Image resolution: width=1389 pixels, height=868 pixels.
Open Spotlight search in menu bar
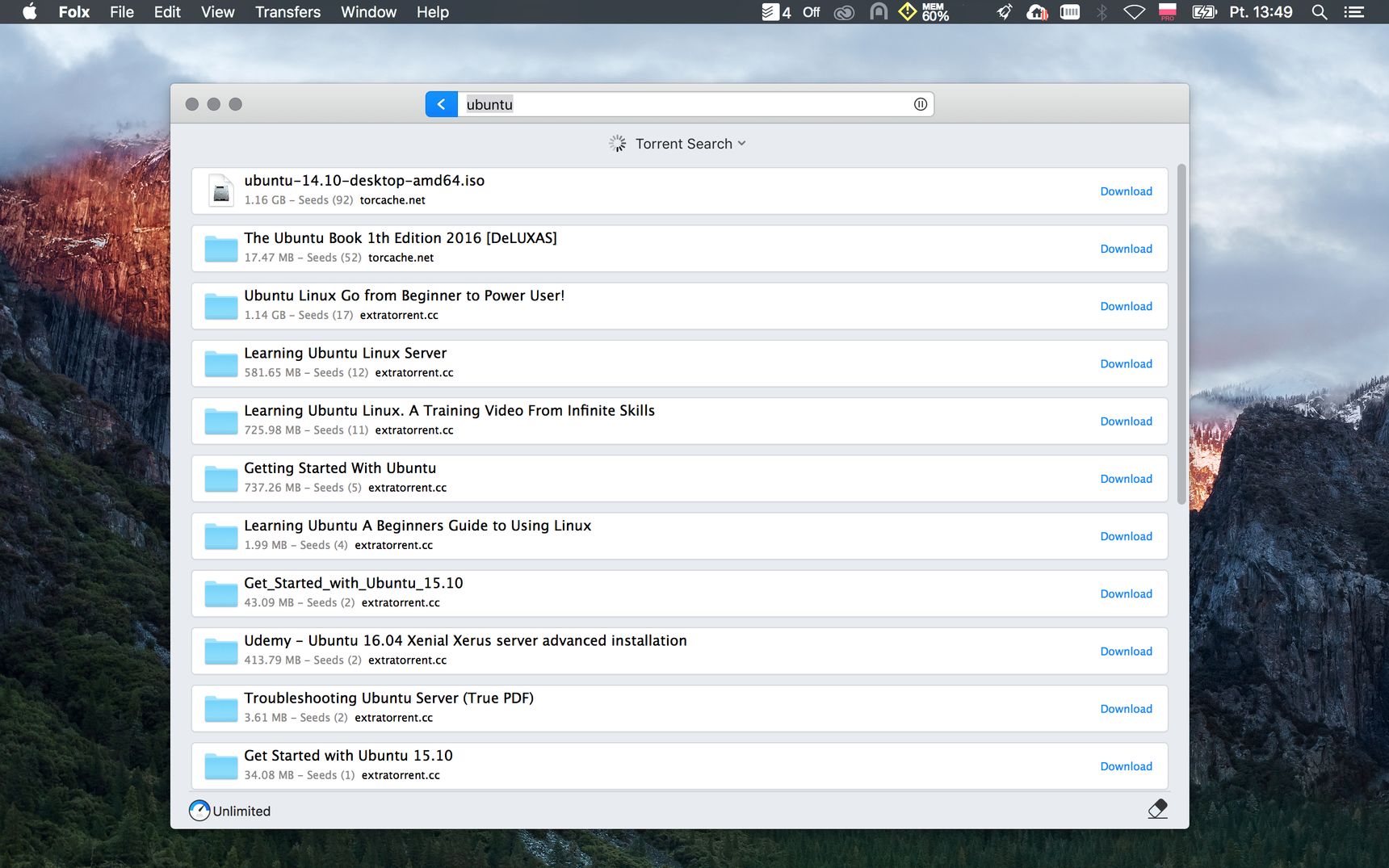coord(1320,12)
